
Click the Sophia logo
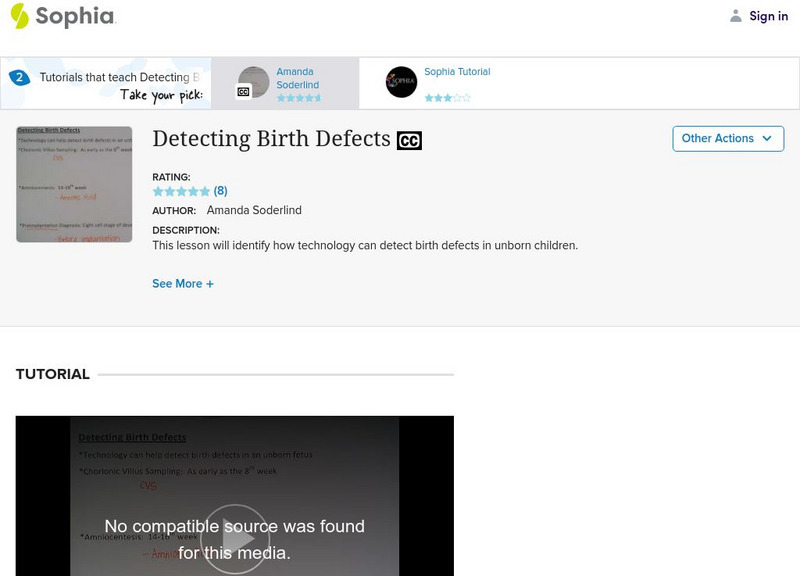point(63,16)
